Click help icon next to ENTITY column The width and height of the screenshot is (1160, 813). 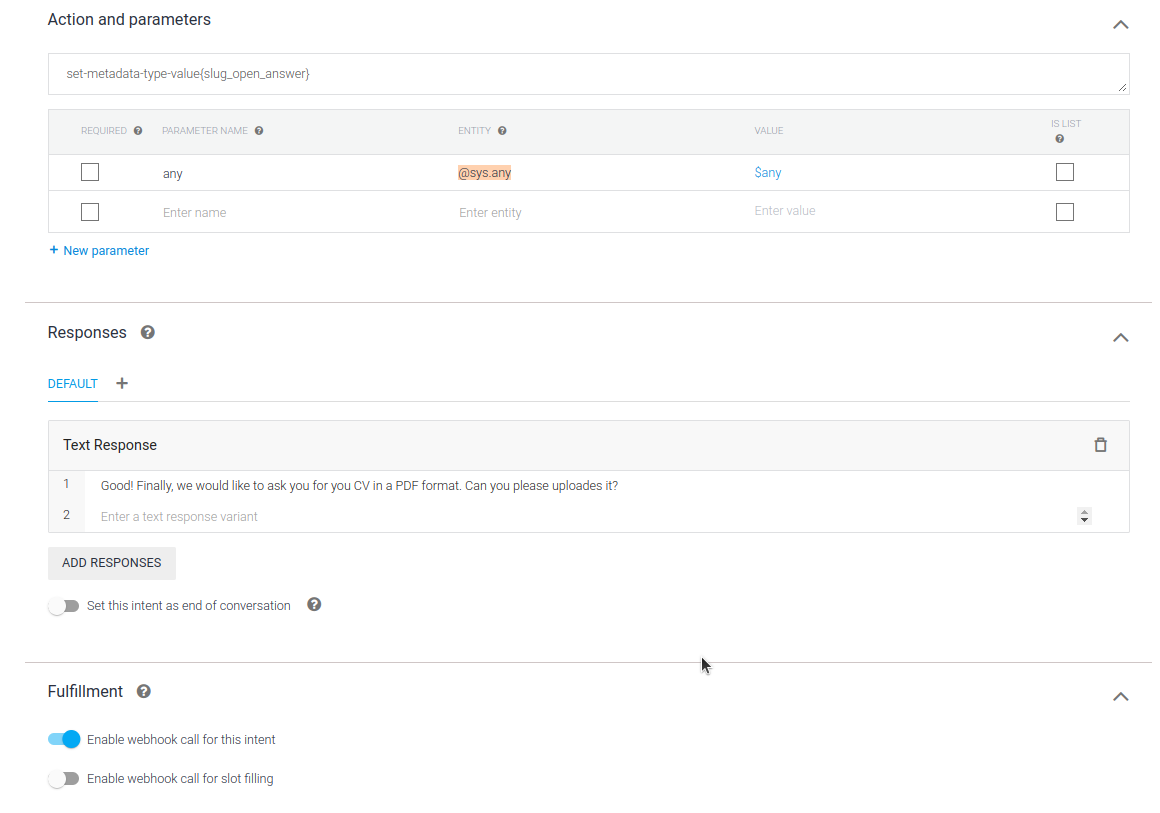(502, 131)
